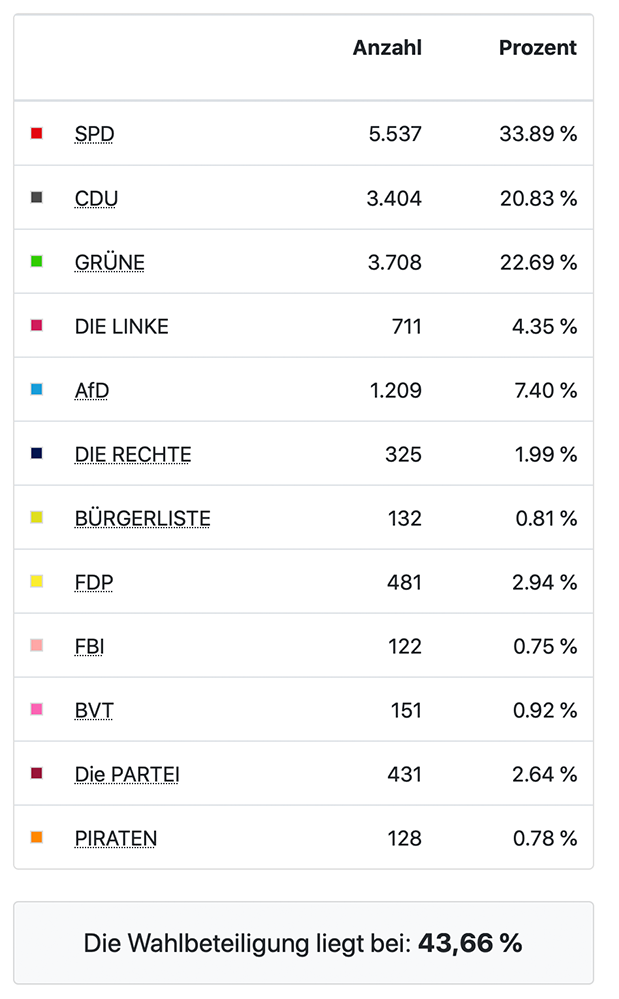
Task: Open the GRÜNE party link
Action: pos(109,262)
